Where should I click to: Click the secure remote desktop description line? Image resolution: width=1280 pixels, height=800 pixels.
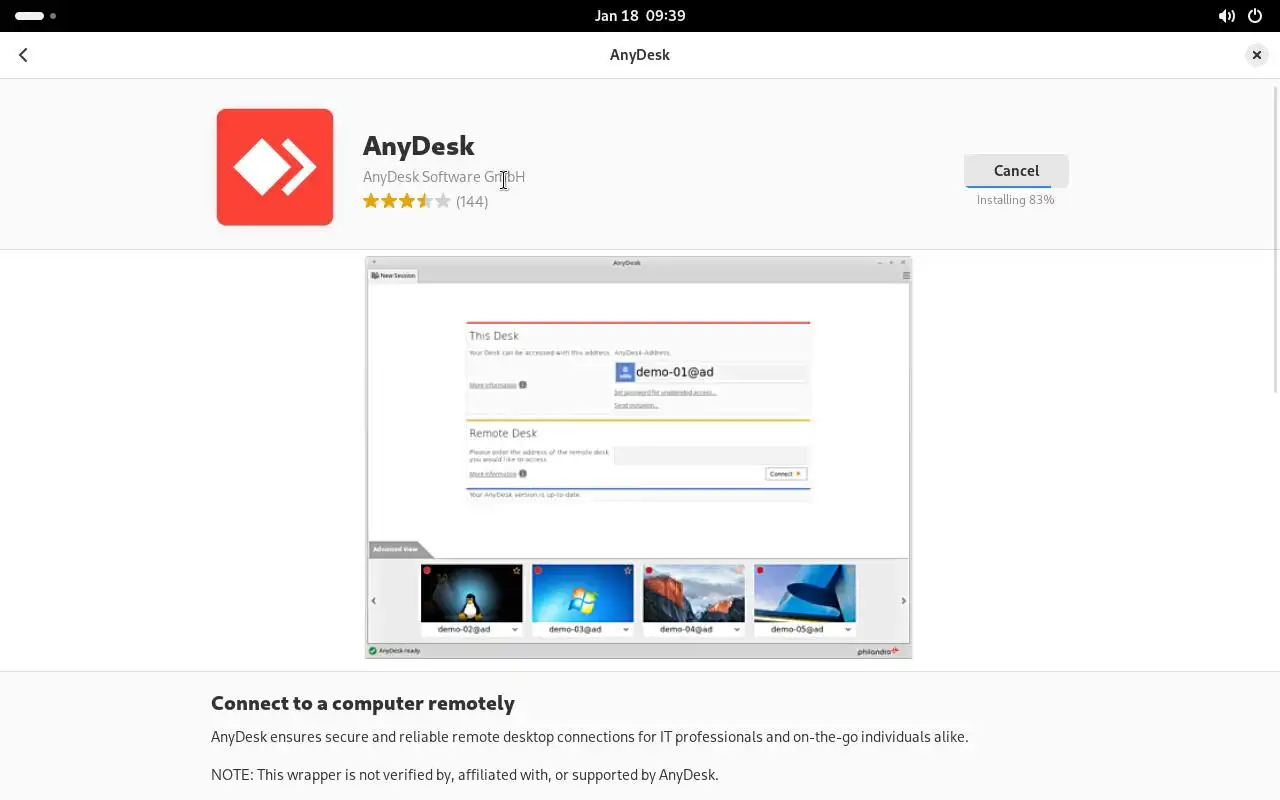[590, 737]
